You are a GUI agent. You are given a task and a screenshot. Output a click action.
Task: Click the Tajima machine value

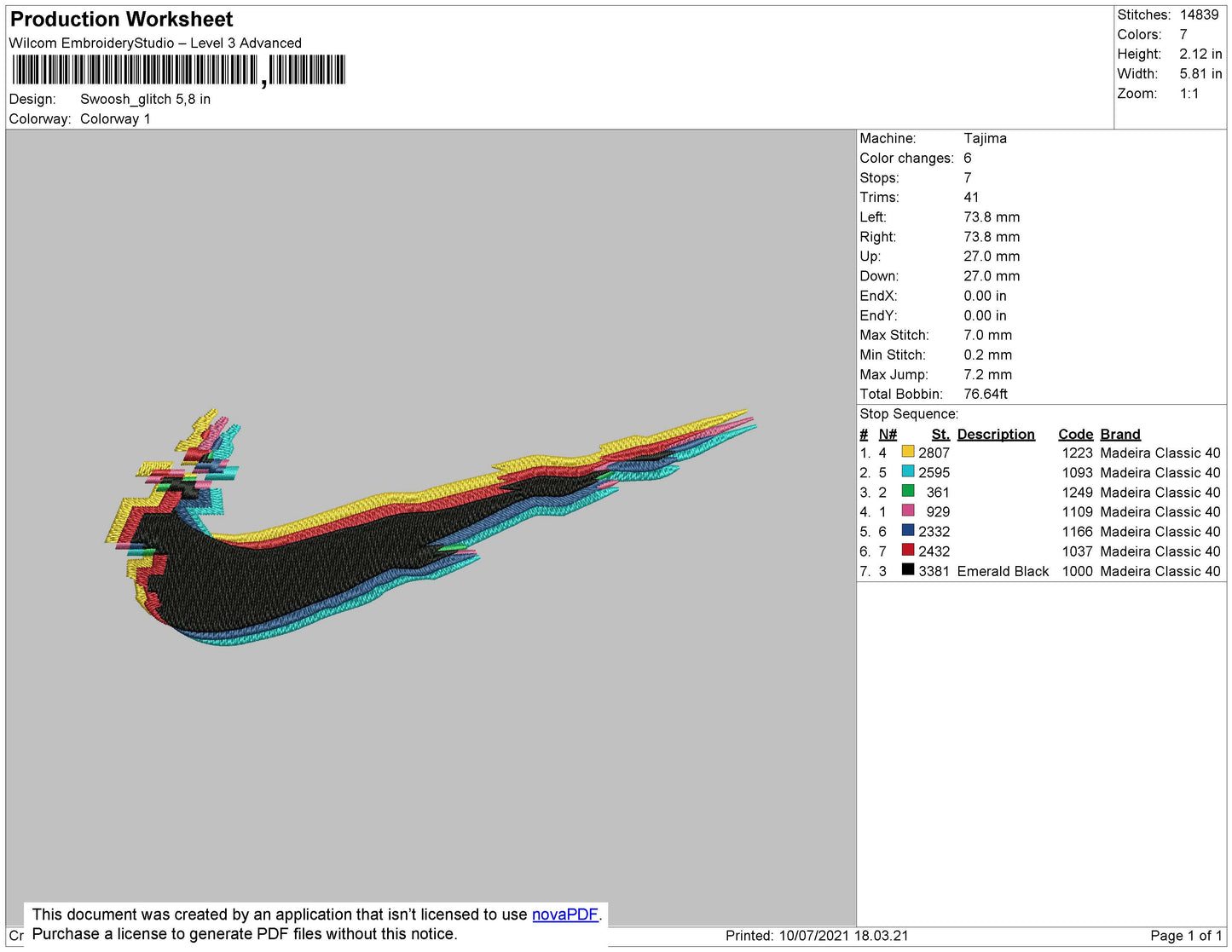tap(985, 138)
